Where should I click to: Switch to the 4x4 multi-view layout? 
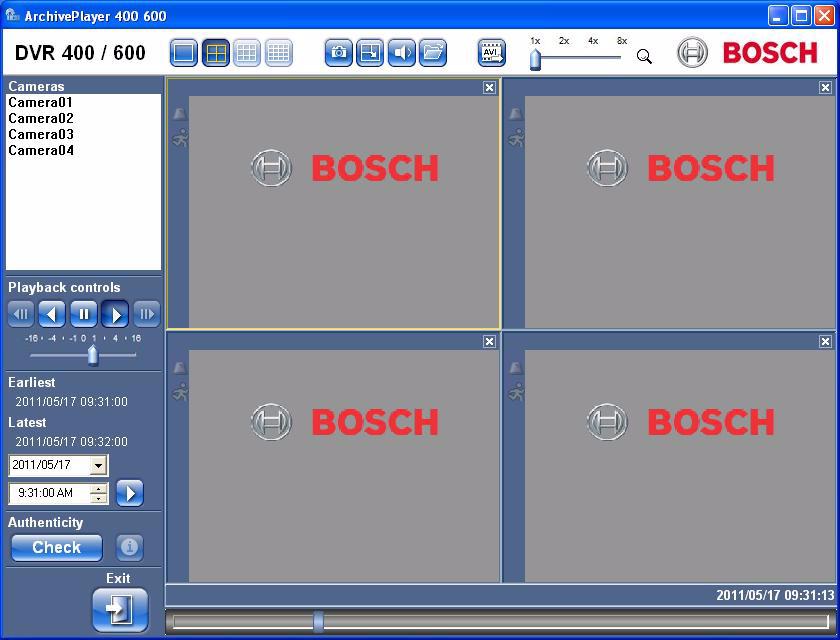(279, 53)
